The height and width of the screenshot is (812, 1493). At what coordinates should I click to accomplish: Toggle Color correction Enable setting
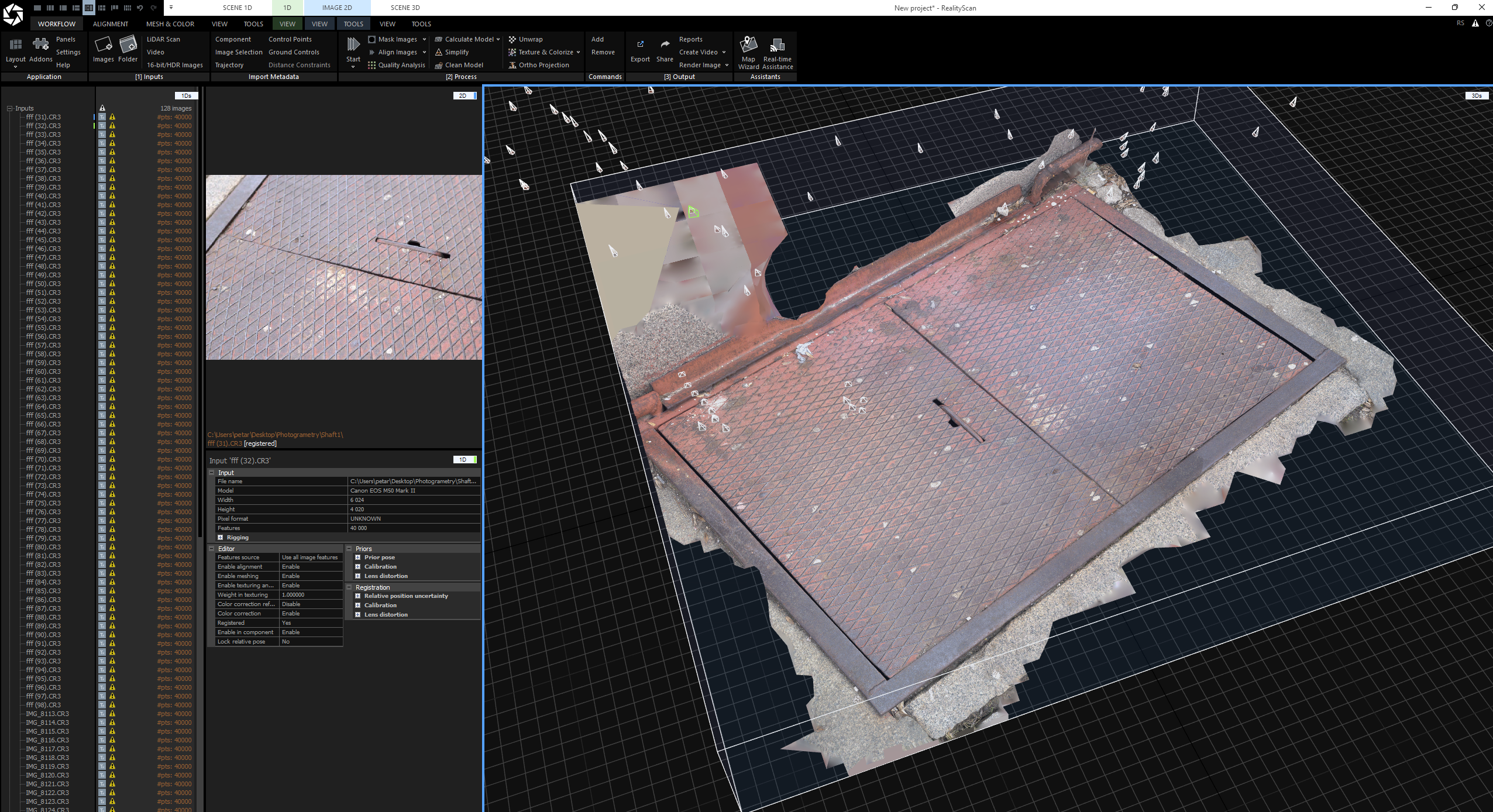pos(310,614)
